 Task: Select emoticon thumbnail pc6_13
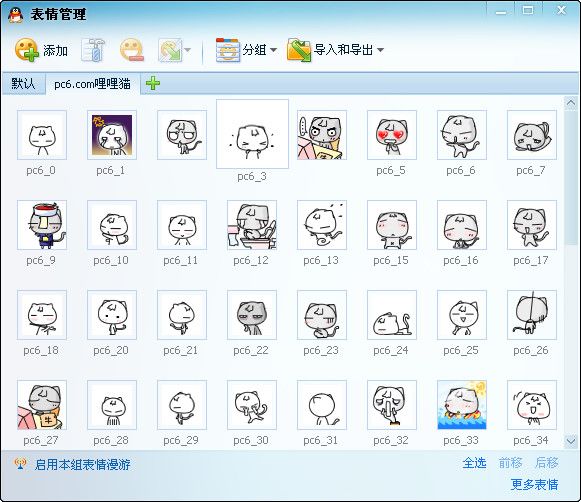[322, 225]
